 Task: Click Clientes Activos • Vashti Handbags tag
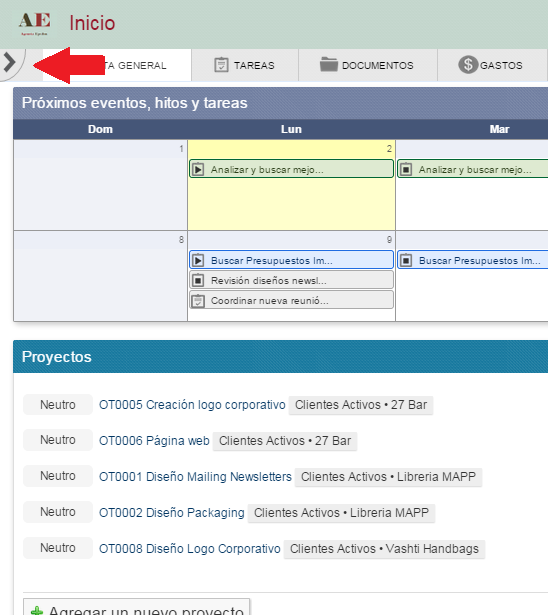[x=384, y=549]
